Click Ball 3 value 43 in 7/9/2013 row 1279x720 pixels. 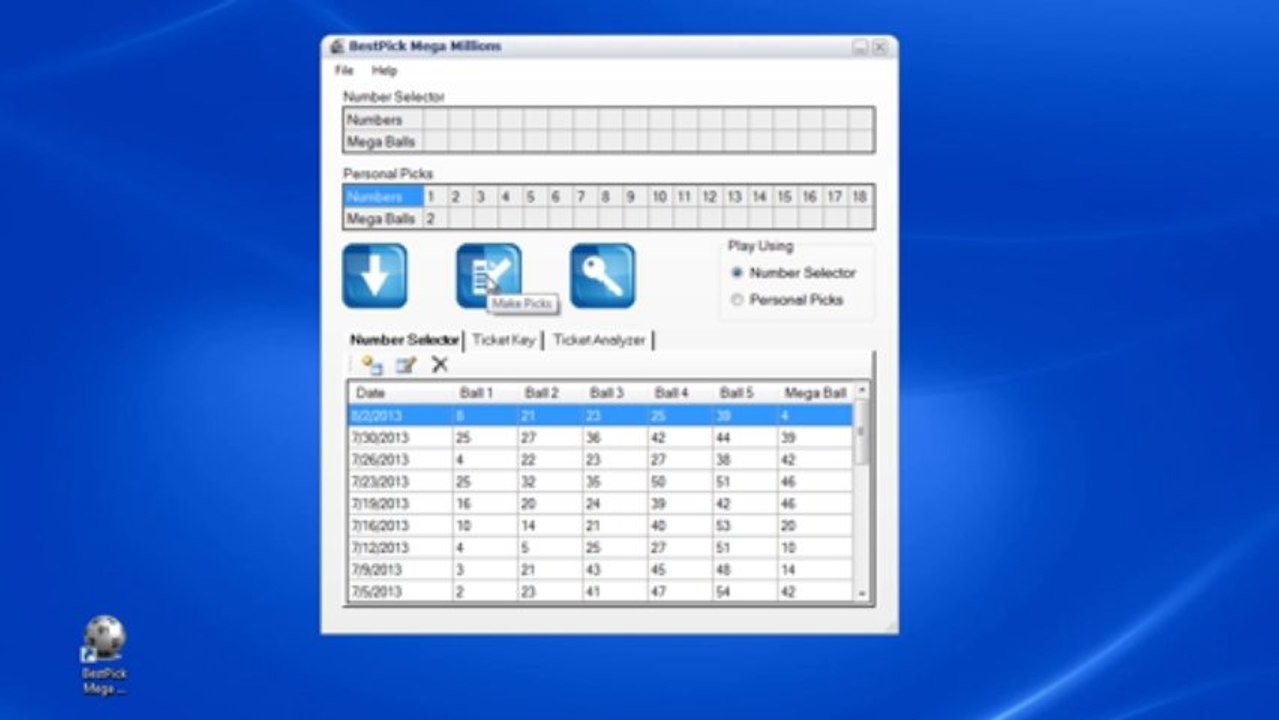(615, 569)
